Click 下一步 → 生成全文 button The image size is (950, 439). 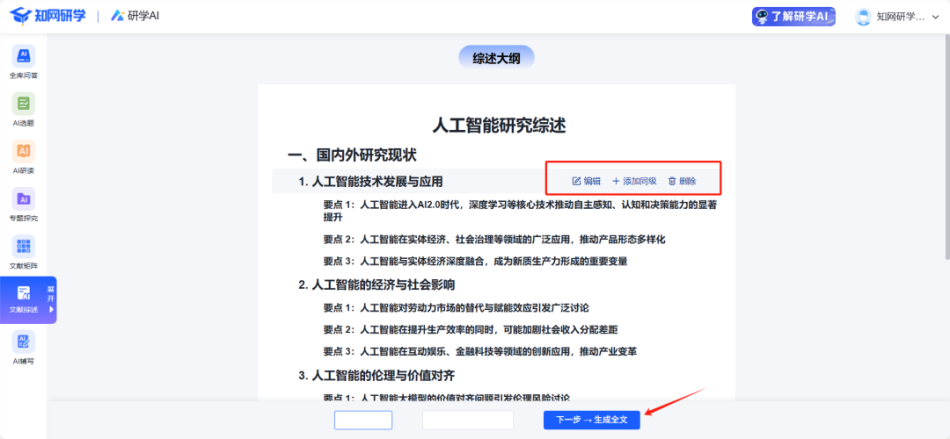[591, 420]
